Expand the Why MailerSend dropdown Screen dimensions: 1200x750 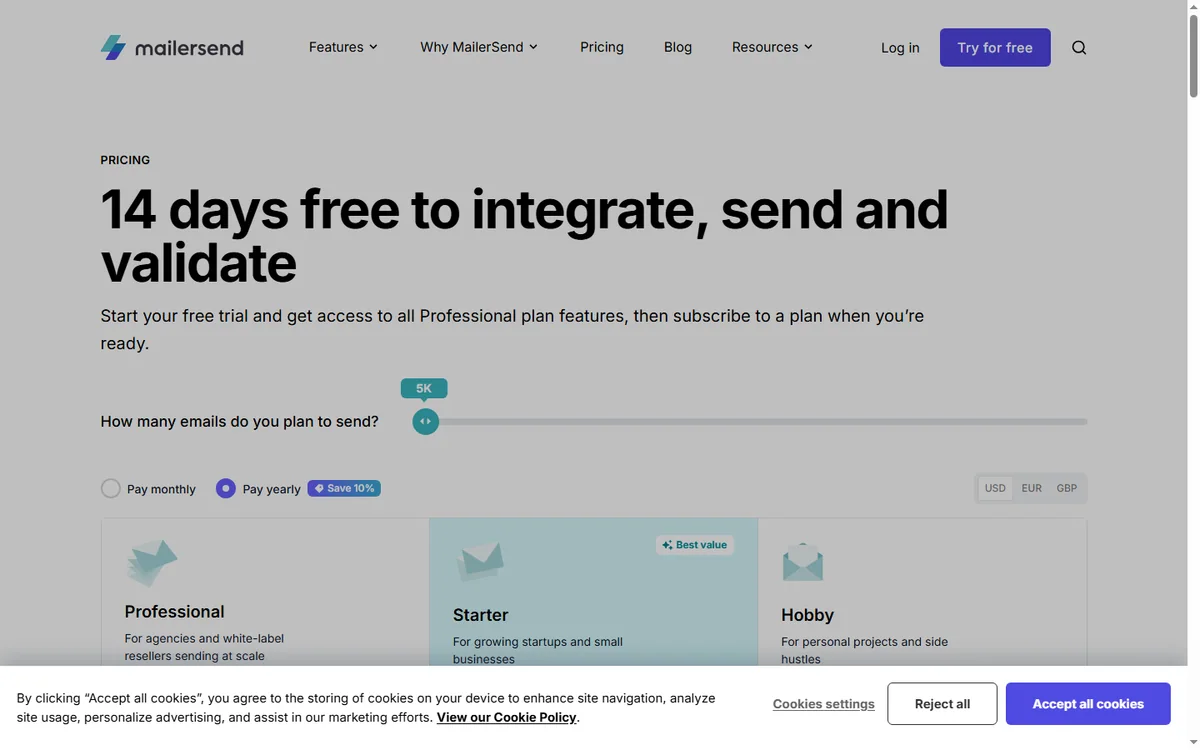479,47
